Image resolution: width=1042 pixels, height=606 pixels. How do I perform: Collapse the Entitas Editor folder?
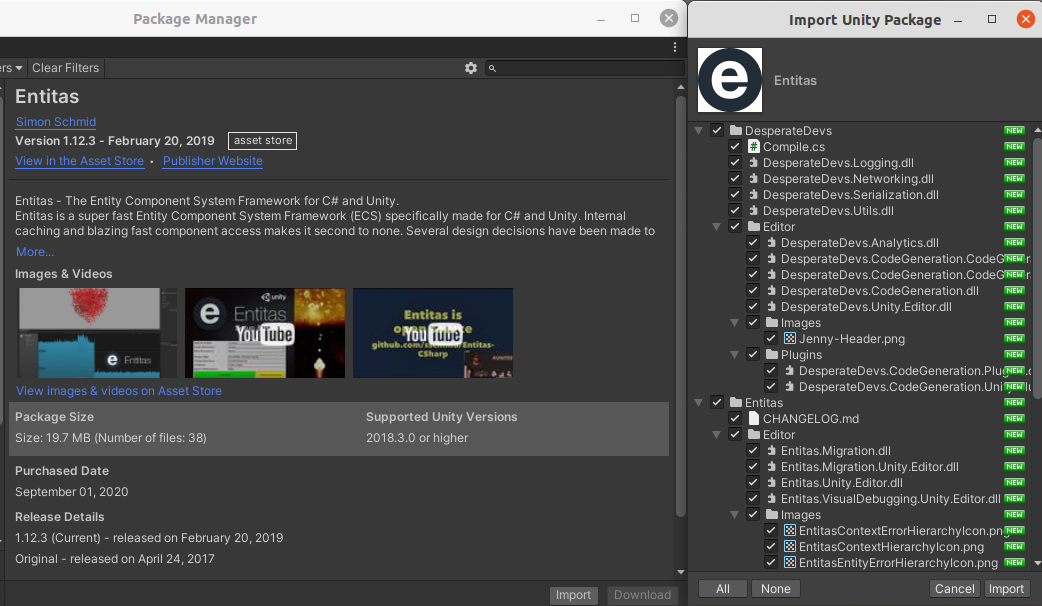point(716,435)
